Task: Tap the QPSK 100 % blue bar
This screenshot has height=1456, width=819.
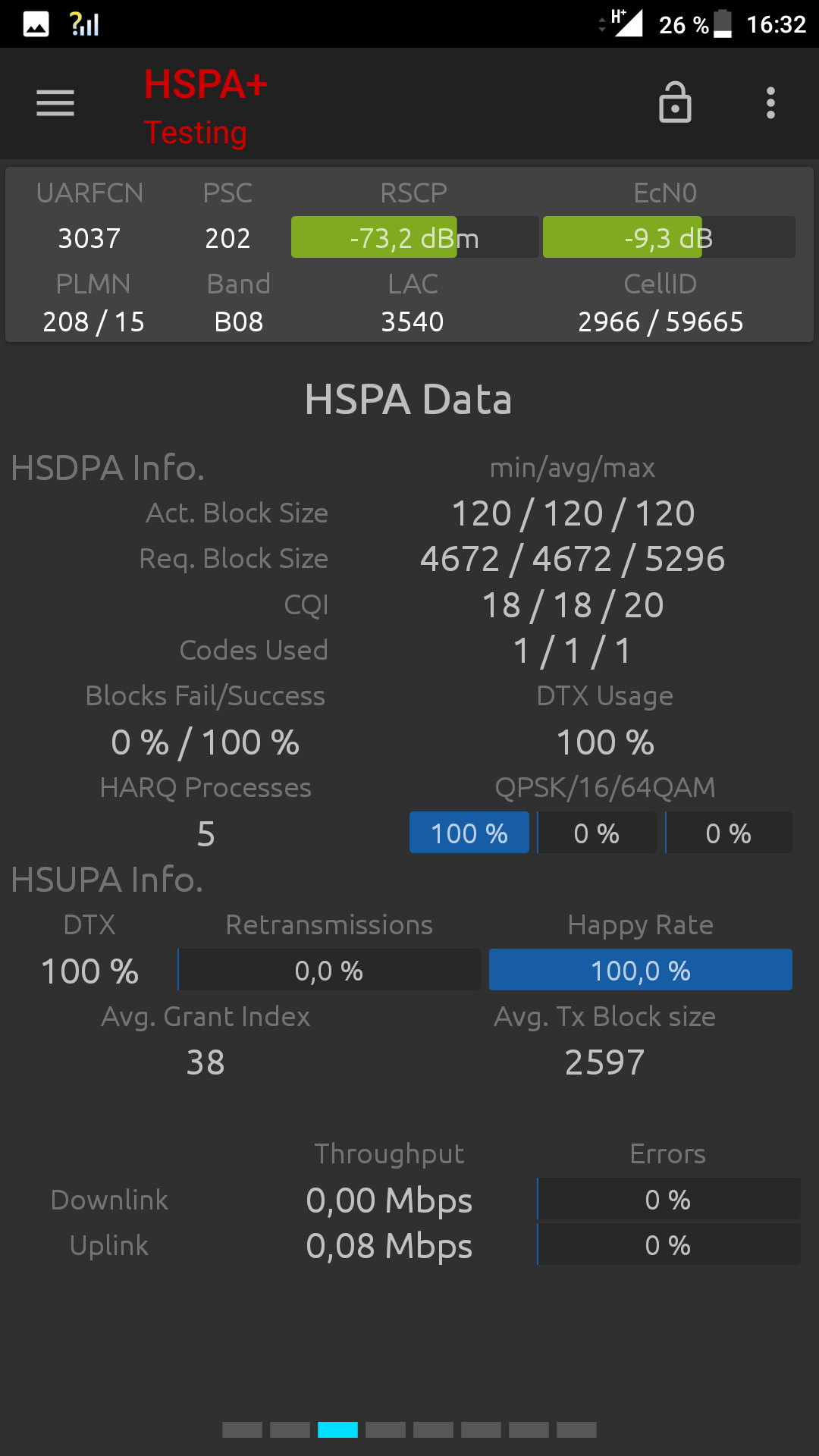Action: click(469, 833)
